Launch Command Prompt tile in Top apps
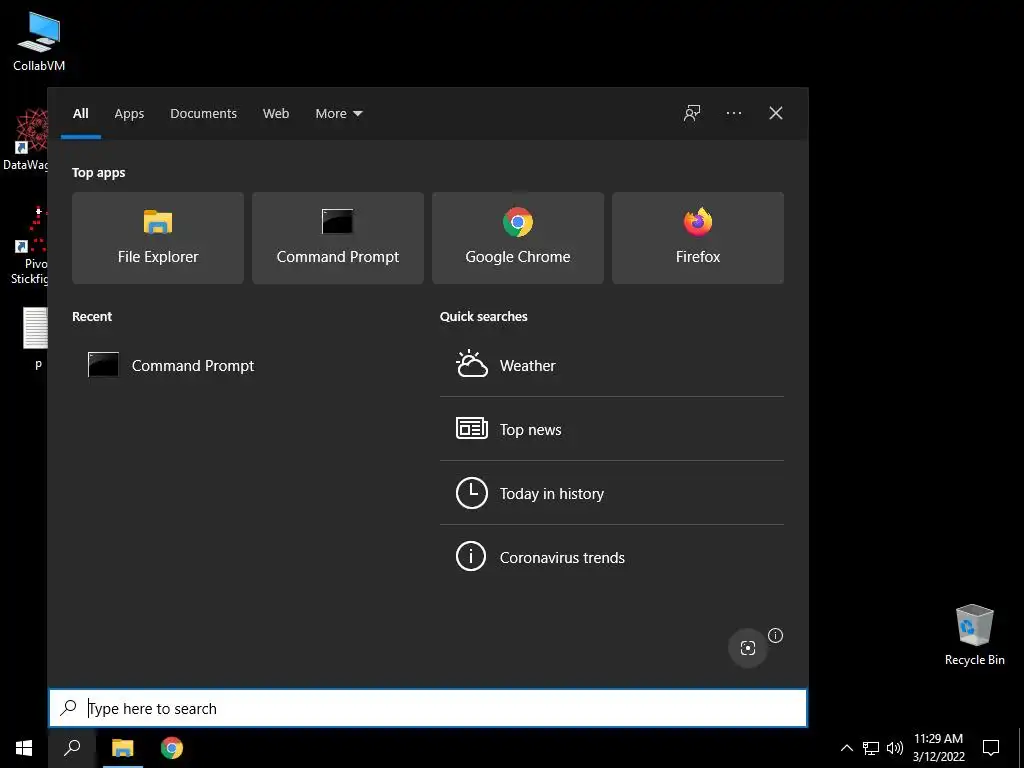This screenshot has width=1024, height=768. [338, 238]
